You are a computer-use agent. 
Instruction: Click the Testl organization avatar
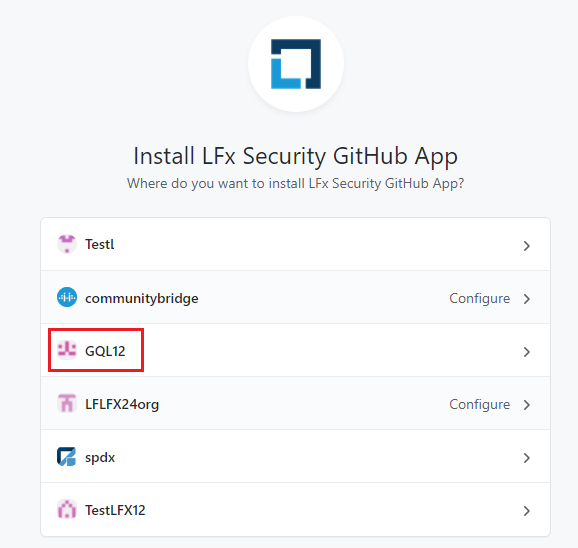tap(67, 244)
